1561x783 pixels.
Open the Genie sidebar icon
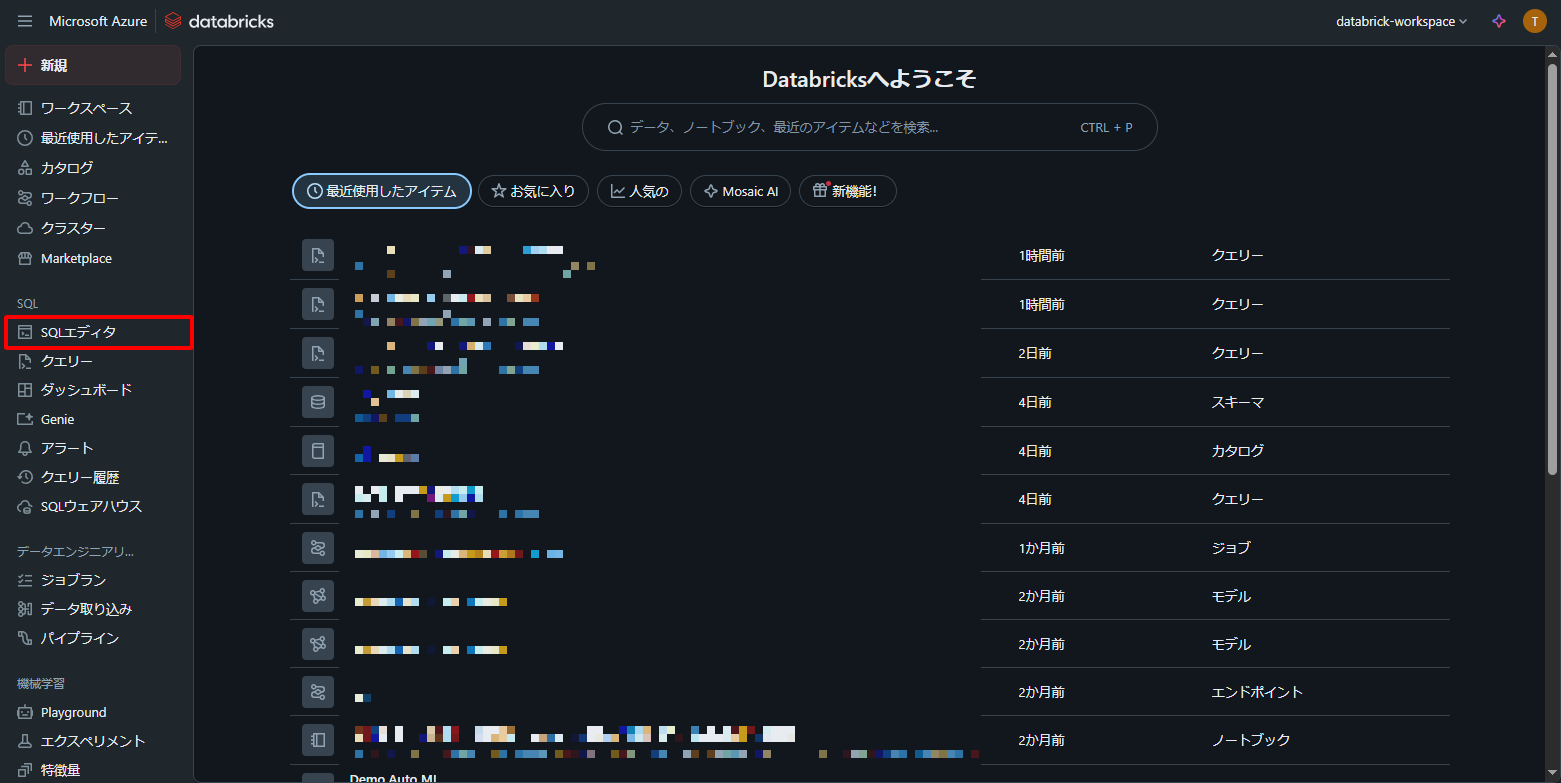point(25,419)
